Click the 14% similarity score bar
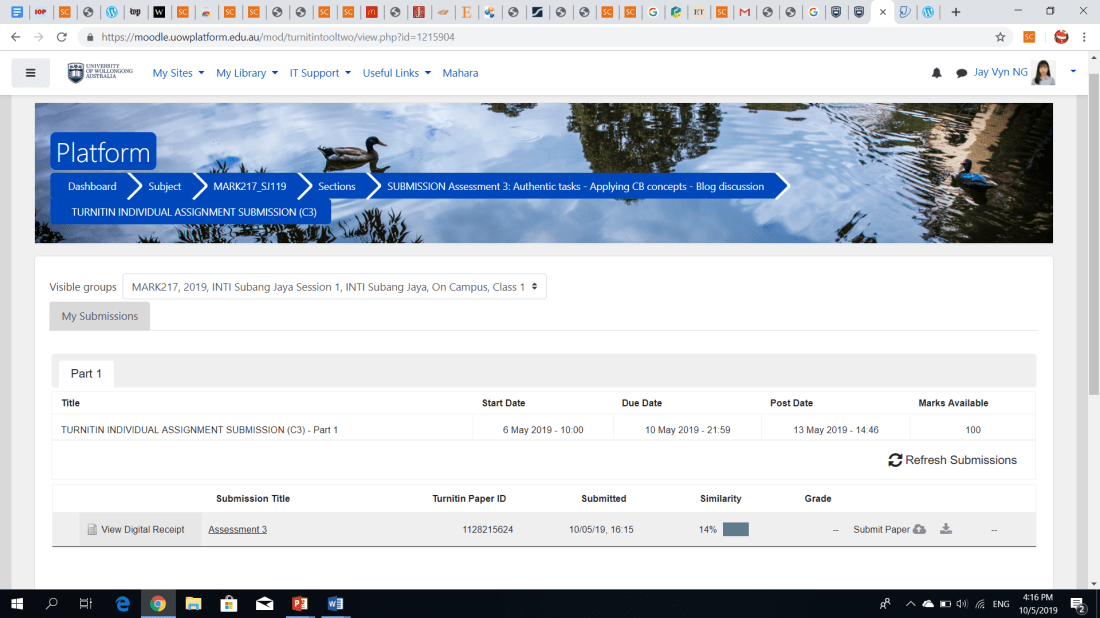 click(x=735, y=530)
